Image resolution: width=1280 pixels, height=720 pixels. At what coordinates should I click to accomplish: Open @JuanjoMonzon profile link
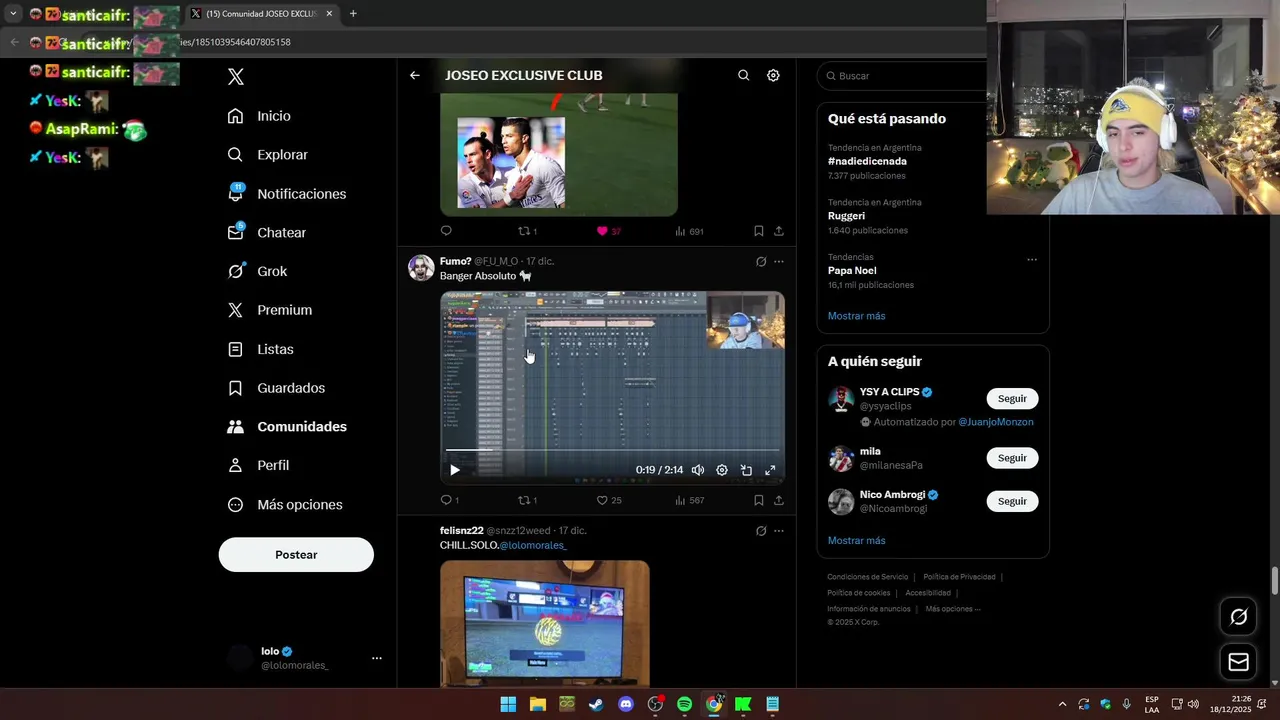pos(996,422)
